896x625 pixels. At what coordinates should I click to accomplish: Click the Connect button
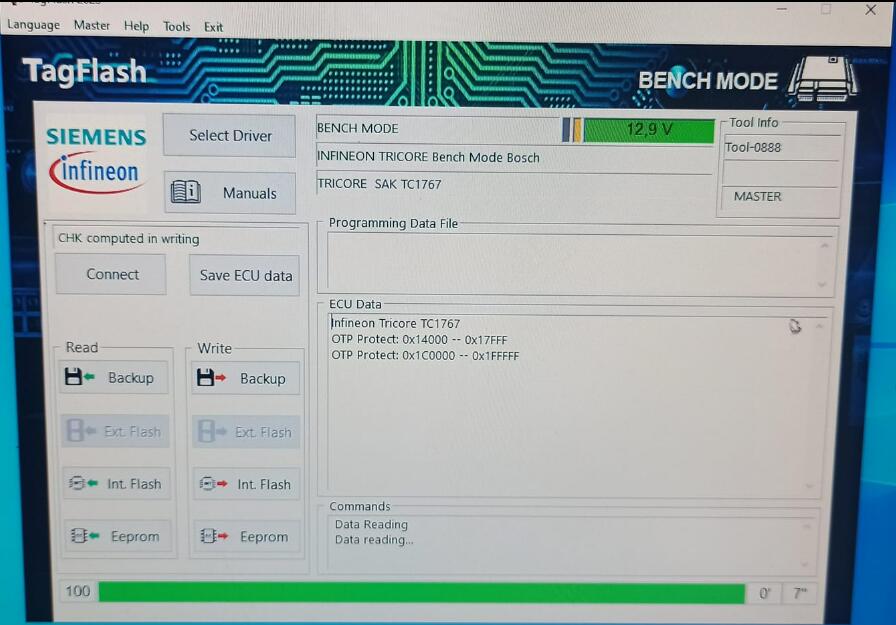[111, 274]
